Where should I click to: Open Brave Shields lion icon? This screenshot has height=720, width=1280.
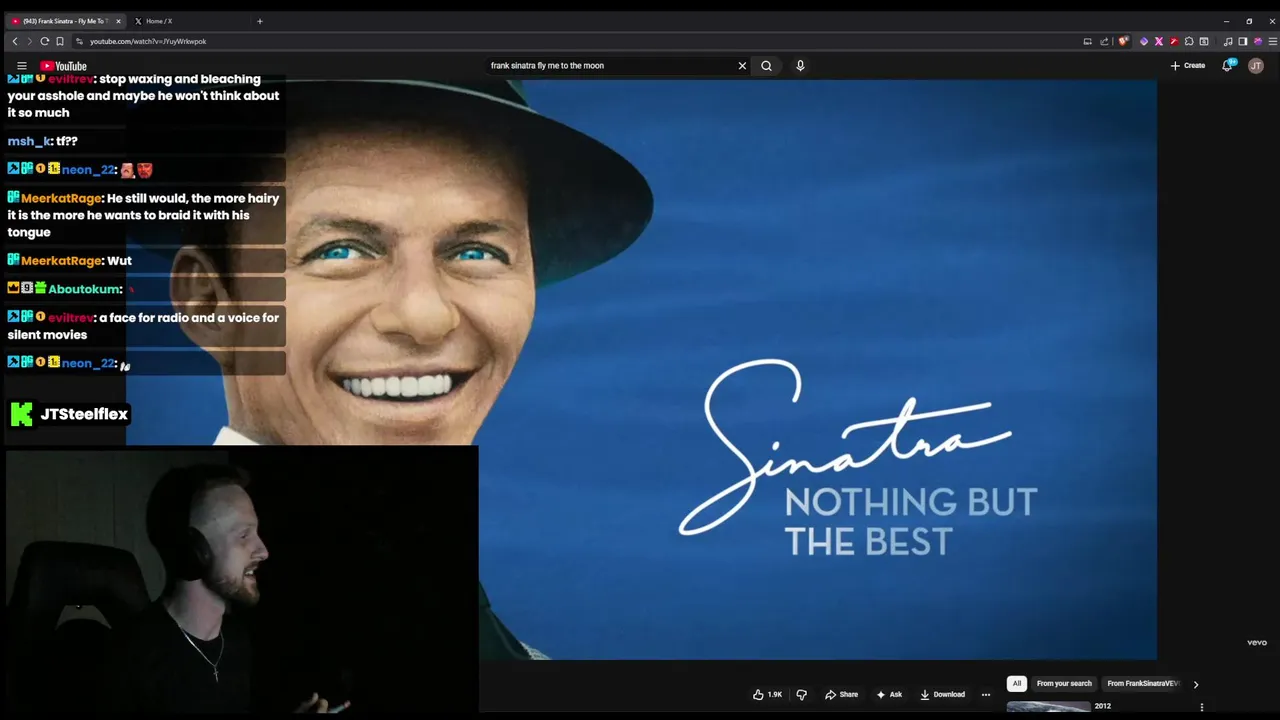[x=1124, y=41]
